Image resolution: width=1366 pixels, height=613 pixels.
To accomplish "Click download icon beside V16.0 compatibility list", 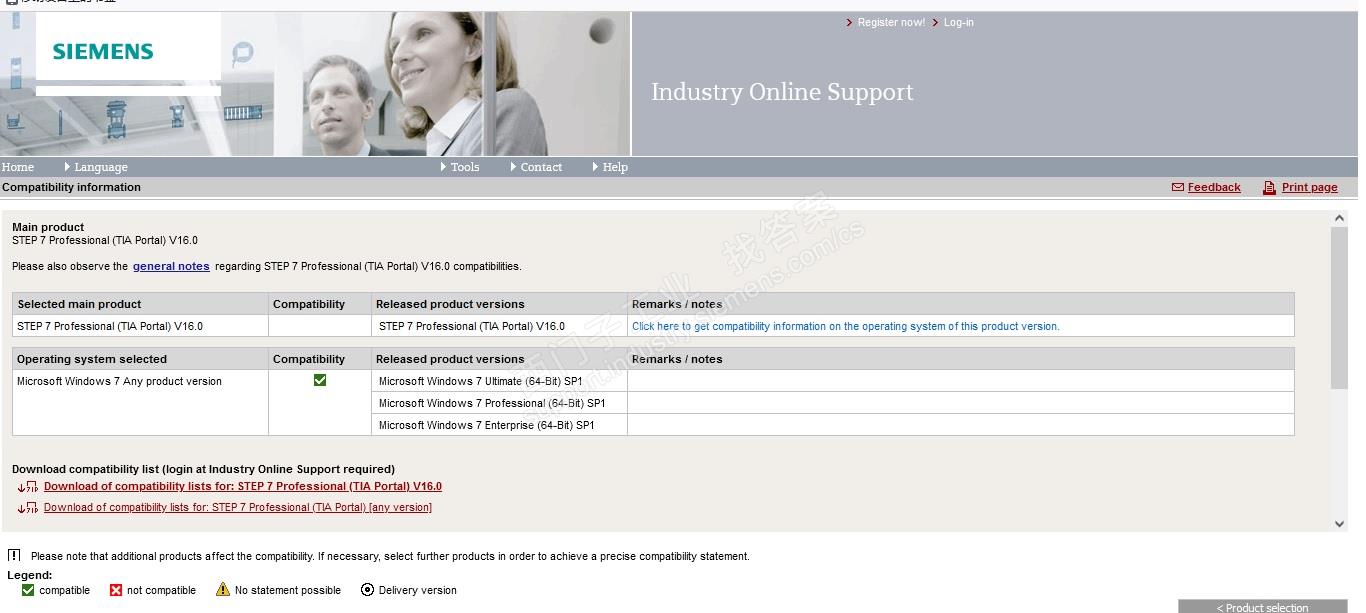I will pos(28,487).
